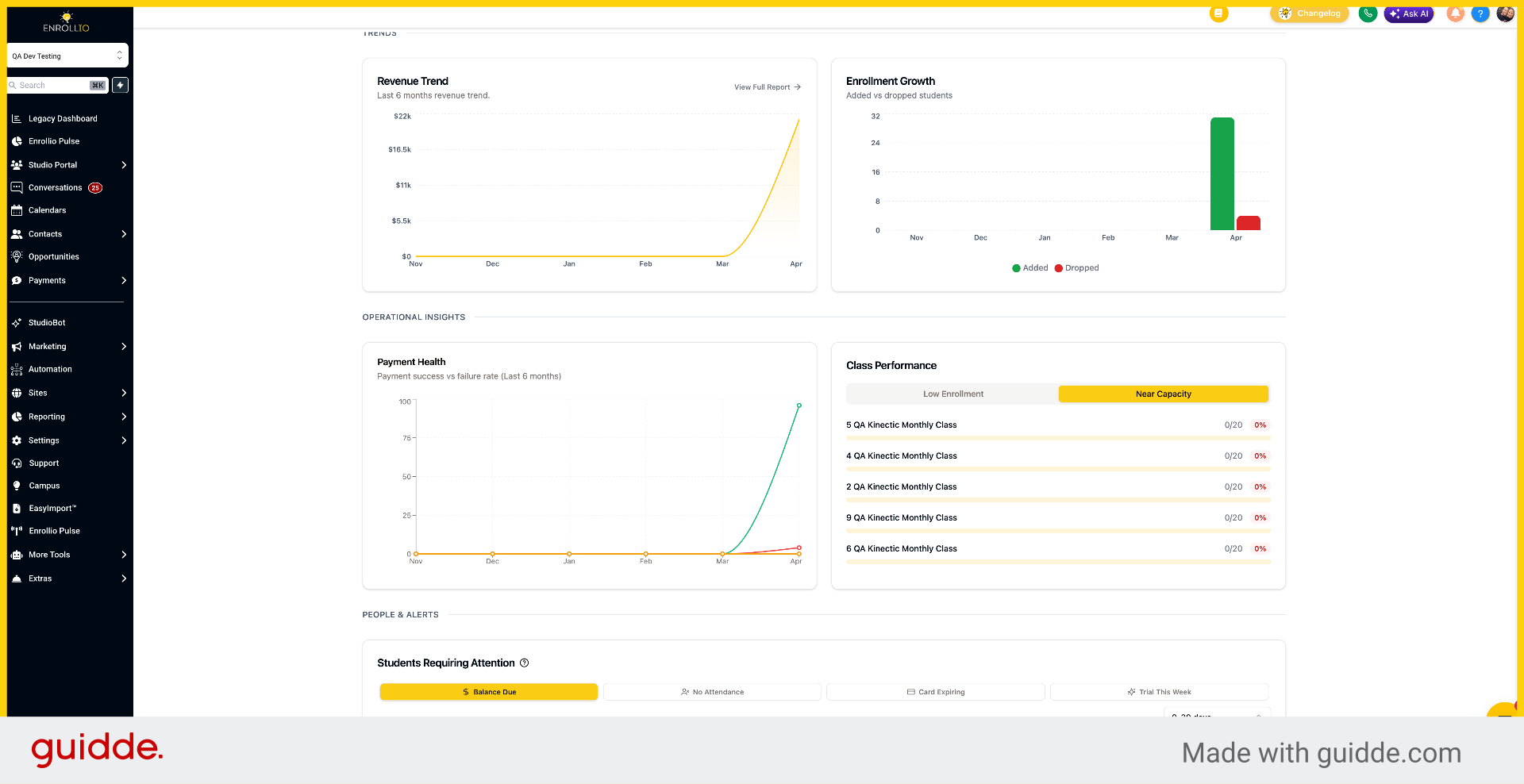Click the green phone dialer icon
This screenshot has height=784, width=1524.
1368,13
